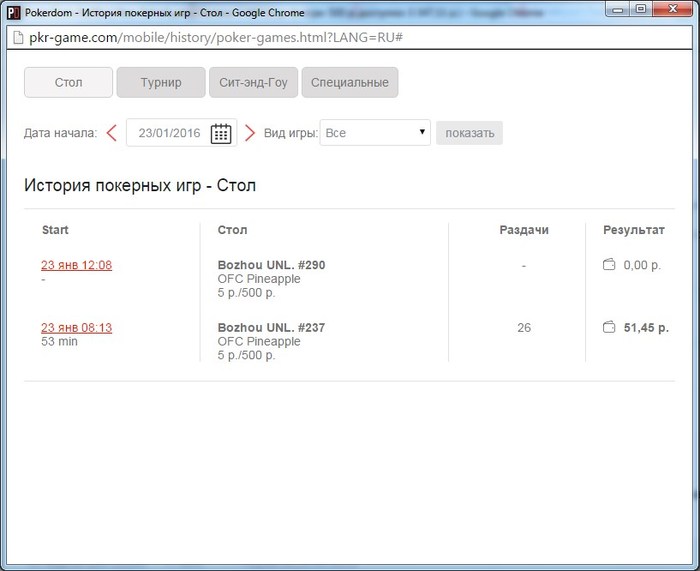
Task: Click the Дата начала label
Action: [x=60, y=133]
